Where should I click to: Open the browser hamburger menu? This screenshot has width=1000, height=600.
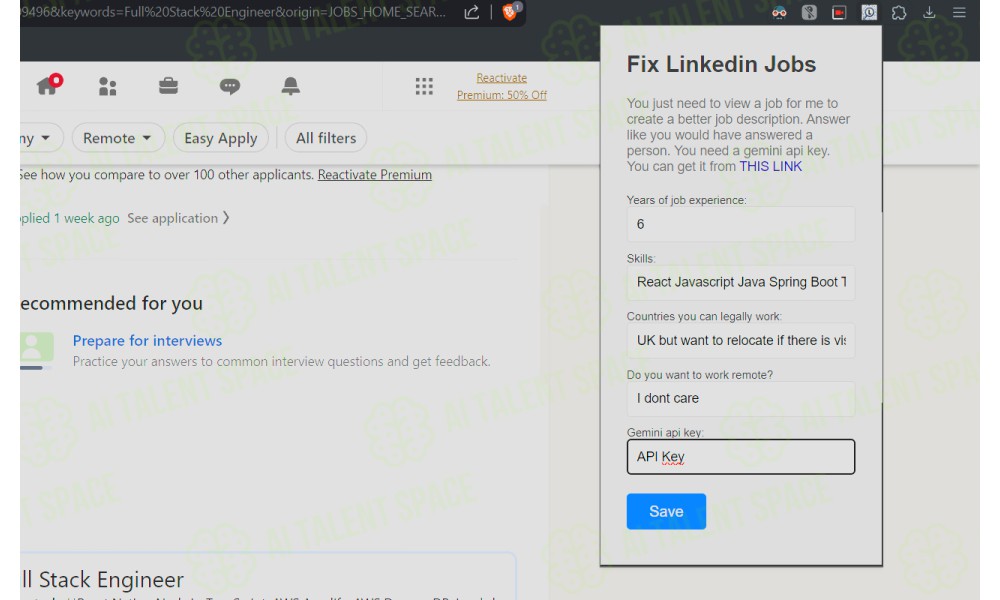point(959,12)
